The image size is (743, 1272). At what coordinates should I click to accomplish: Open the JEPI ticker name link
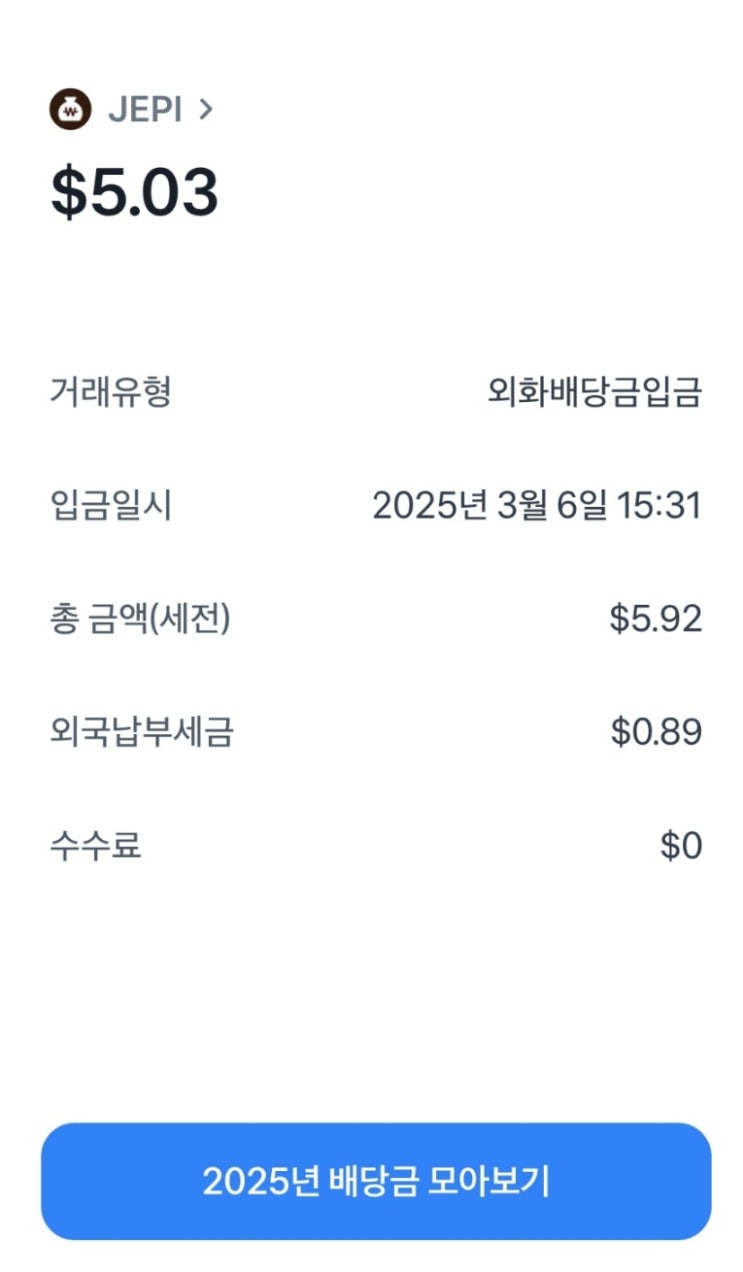[x=145, y=110]
